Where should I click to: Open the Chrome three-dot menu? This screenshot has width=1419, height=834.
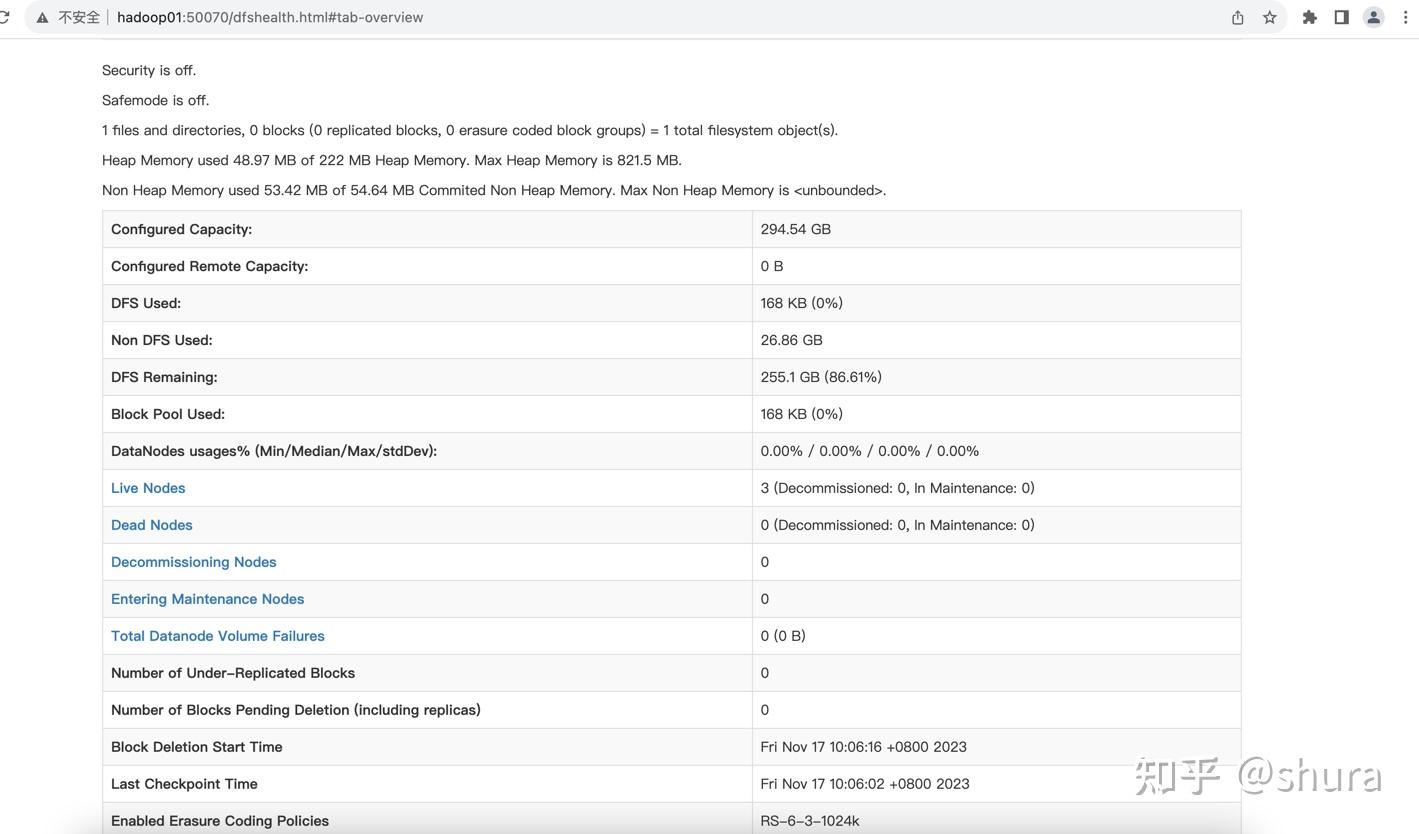(1405, 17)
